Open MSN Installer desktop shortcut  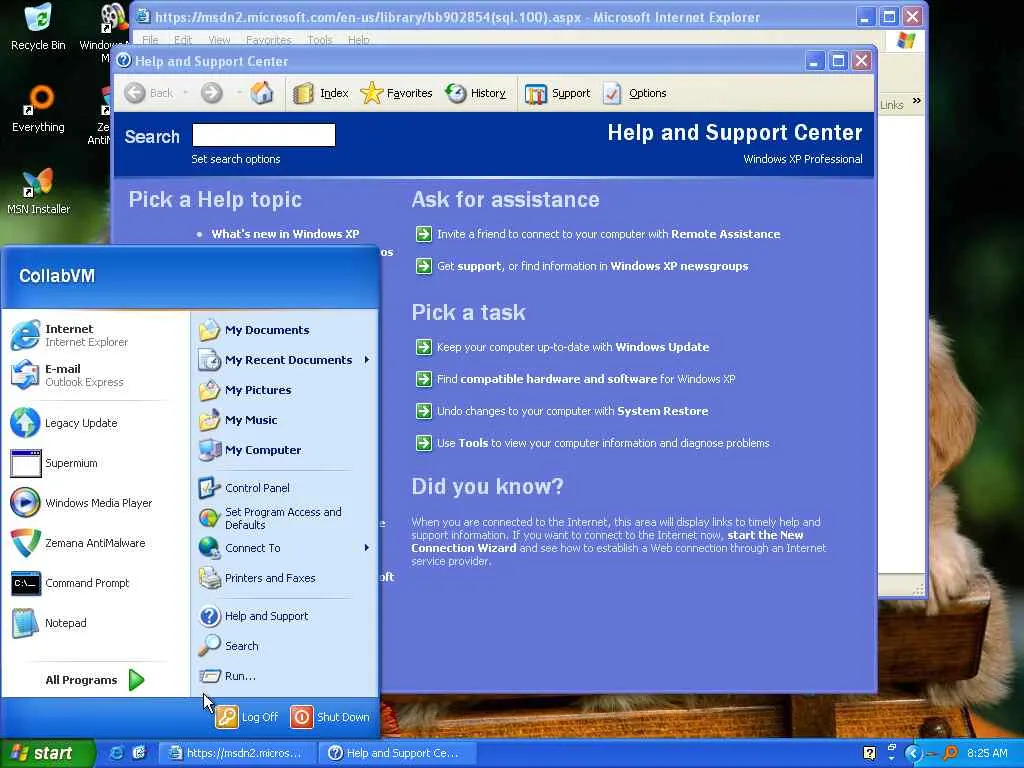(39, 191)
